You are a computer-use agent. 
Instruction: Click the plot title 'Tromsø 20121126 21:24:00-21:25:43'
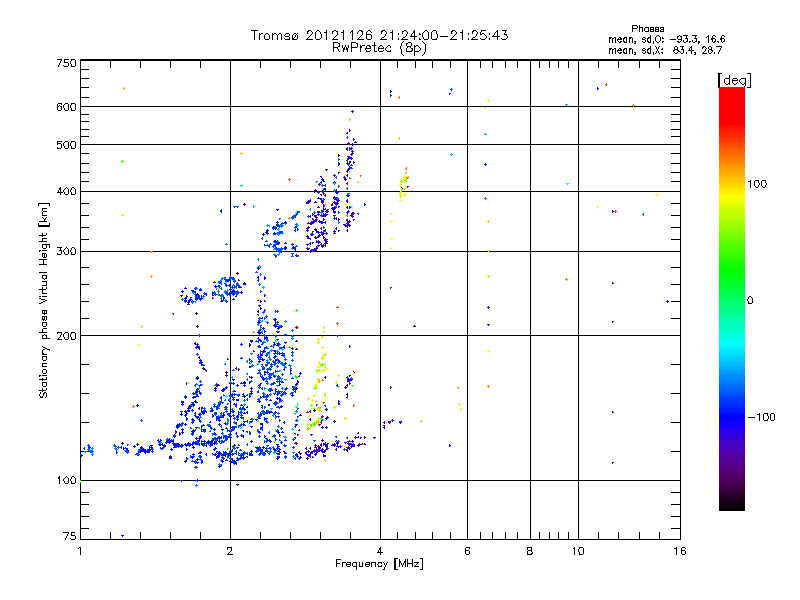point(379,35)
